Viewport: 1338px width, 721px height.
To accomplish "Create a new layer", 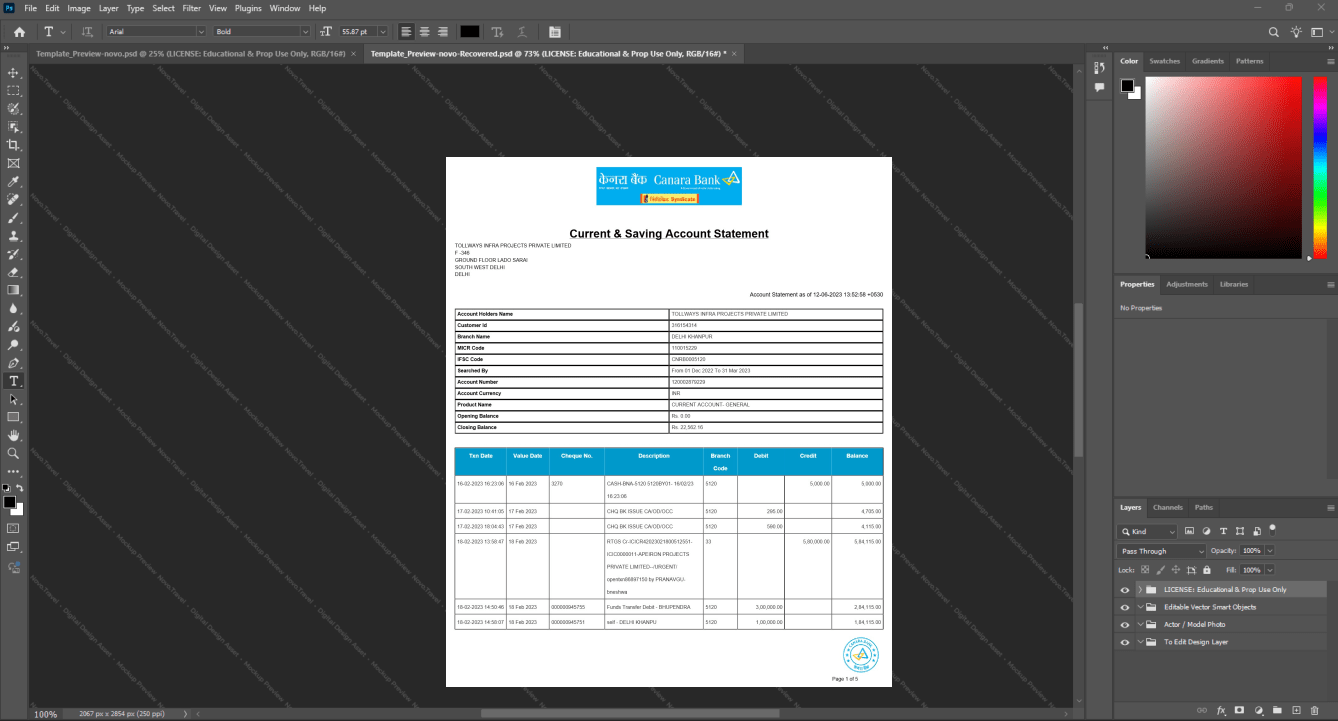I will (x=1297, y=710).
